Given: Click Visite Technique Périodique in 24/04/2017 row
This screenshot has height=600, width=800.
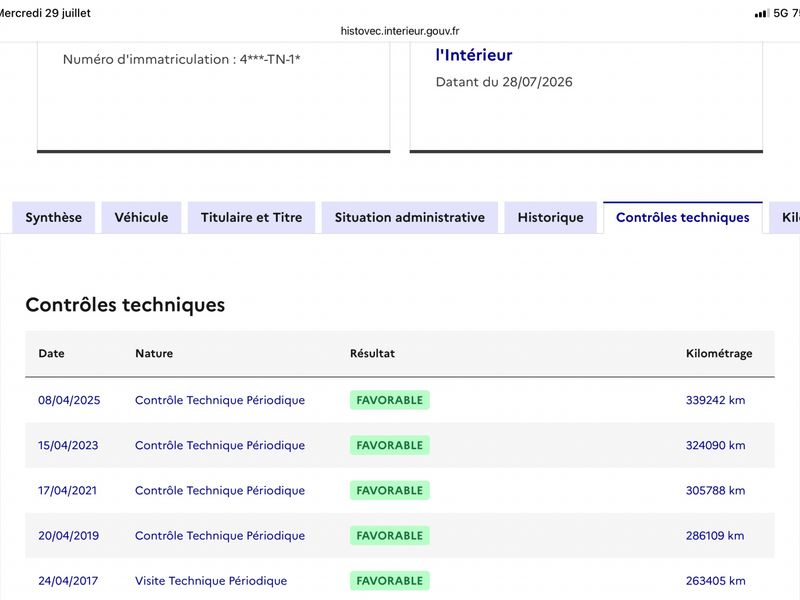Looking at the screenshot, I should (x=211, y=581).
